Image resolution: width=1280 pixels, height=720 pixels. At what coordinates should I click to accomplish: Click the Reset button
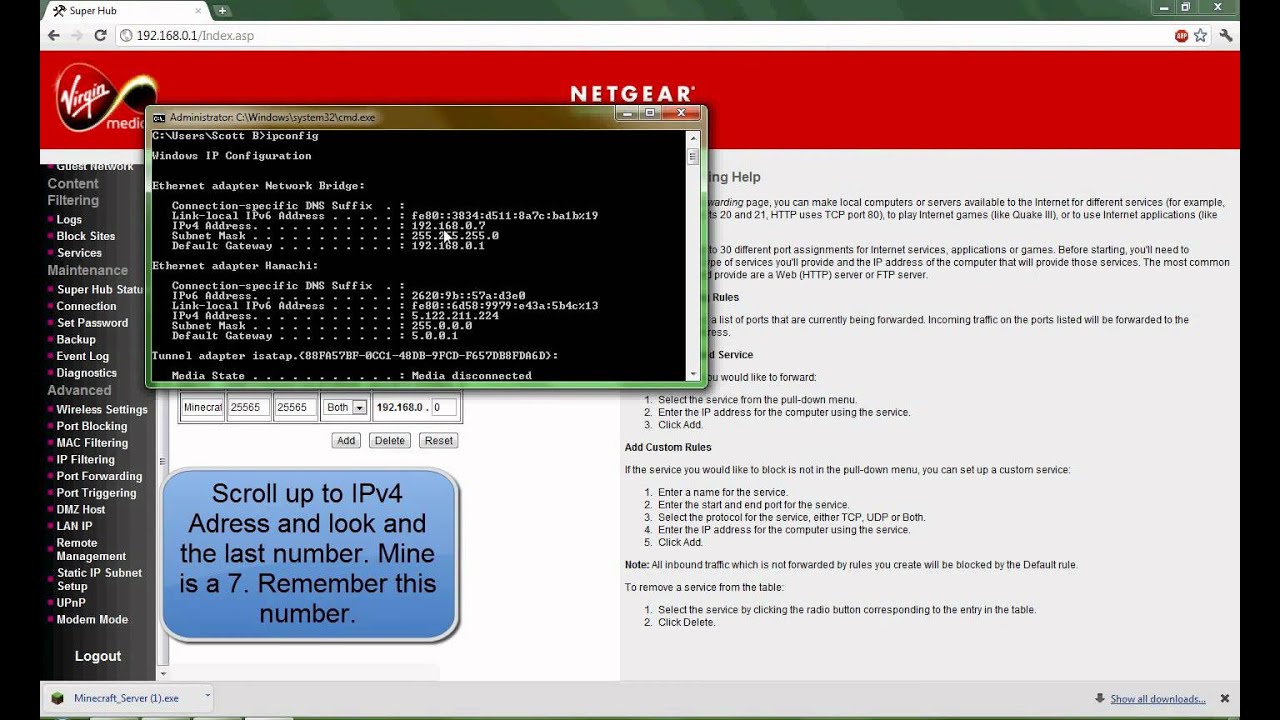[x=439, y=440]
